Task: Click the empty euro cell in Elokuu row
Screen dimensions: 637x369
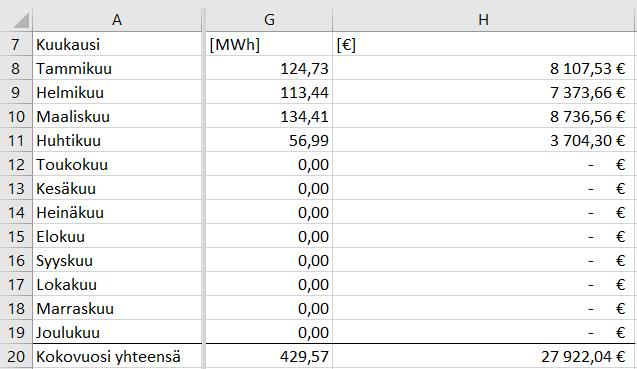Action: (483, 236)
